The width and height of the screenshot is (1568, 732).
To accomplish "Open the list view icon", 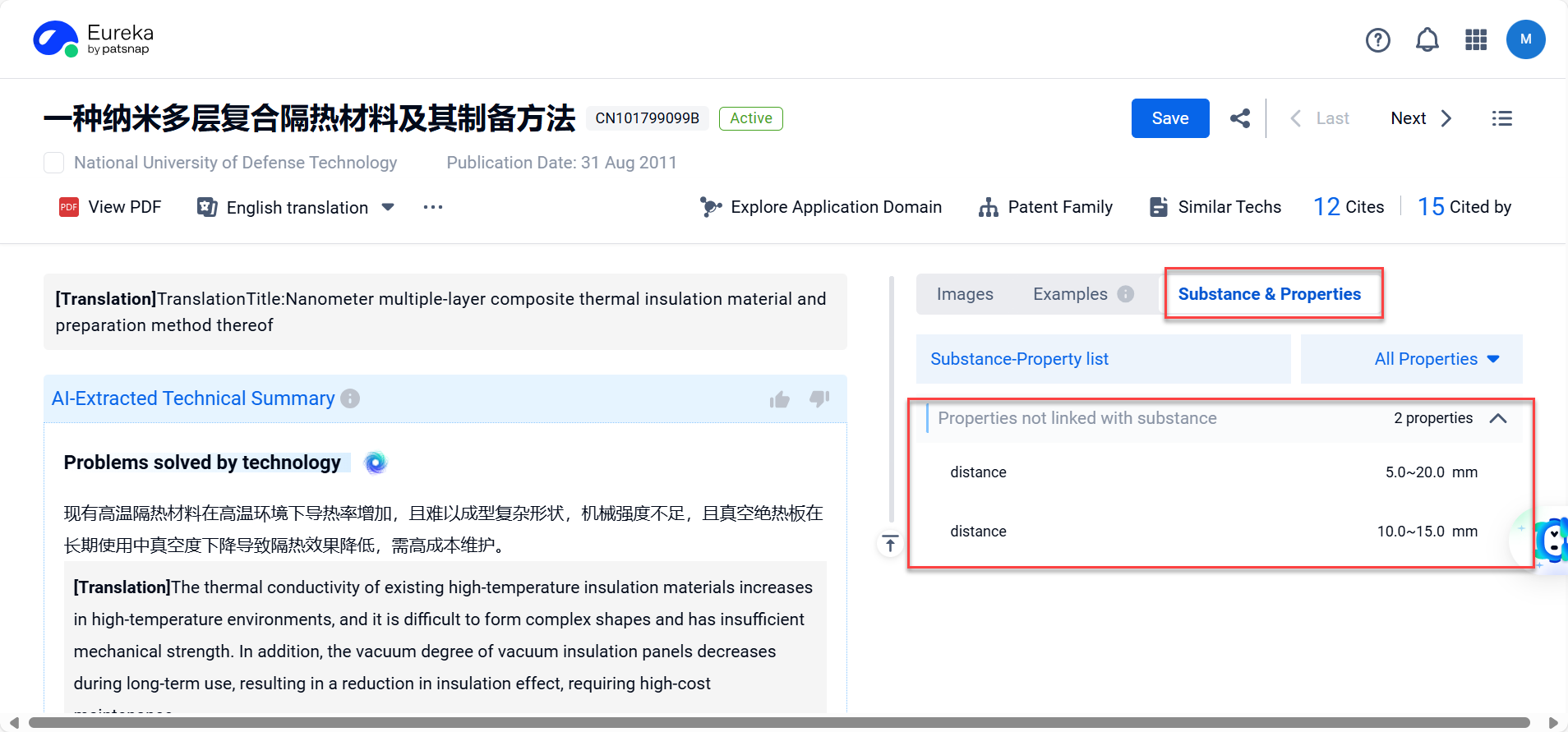I will [1501, 118].
